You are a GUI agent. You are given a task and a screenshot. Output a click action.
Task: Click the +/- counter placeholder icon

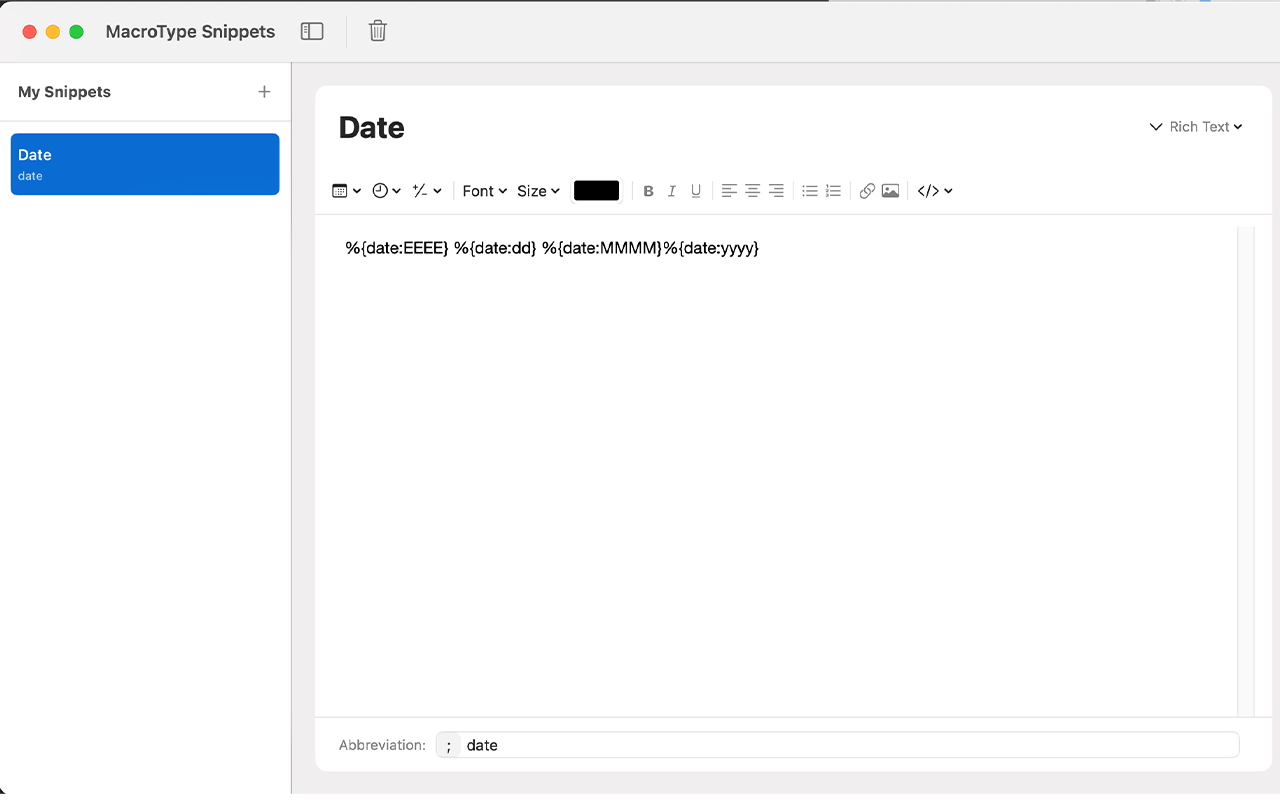coord(422,190)
